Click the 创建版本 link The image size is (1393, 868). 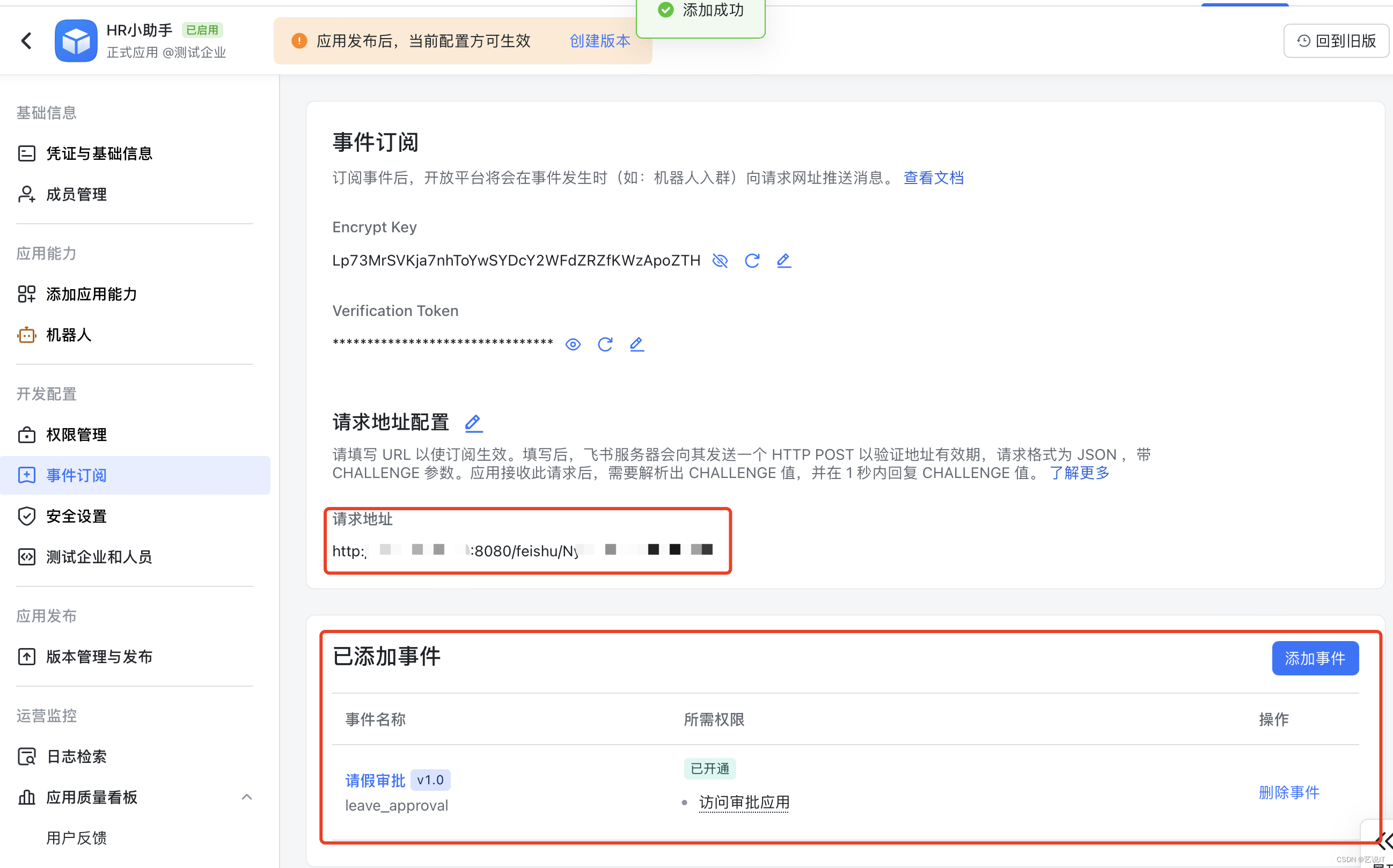pyautogui.click(x=599, y=41)
